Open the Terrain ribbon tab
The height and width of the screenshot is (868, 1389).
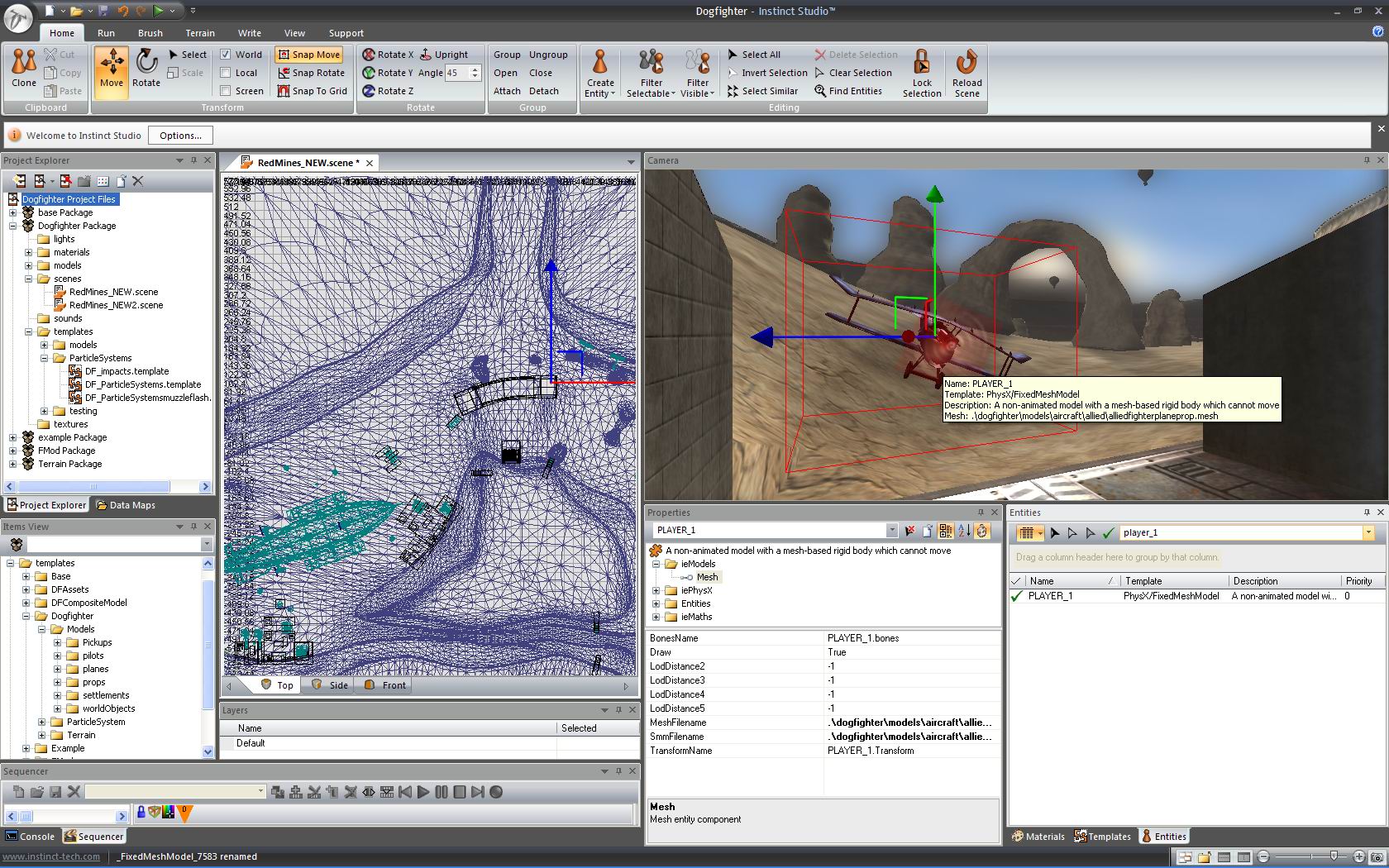click(200, 33)
